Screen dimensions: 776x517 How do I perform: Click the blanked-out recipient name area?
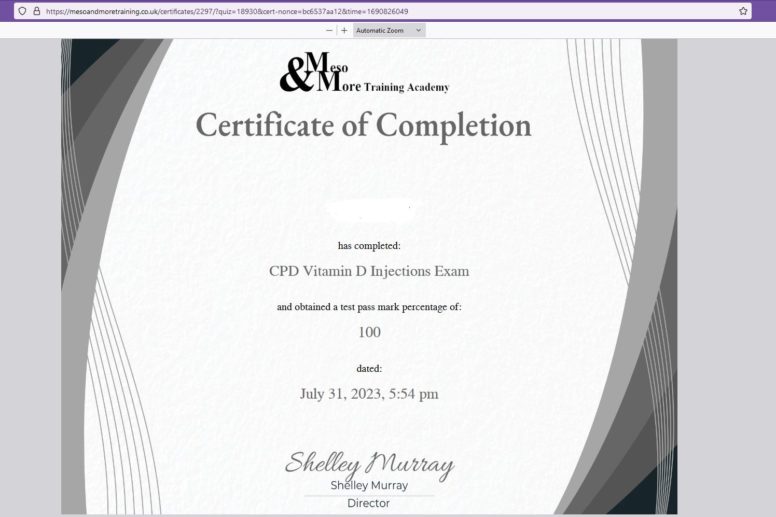coord(369,211)
